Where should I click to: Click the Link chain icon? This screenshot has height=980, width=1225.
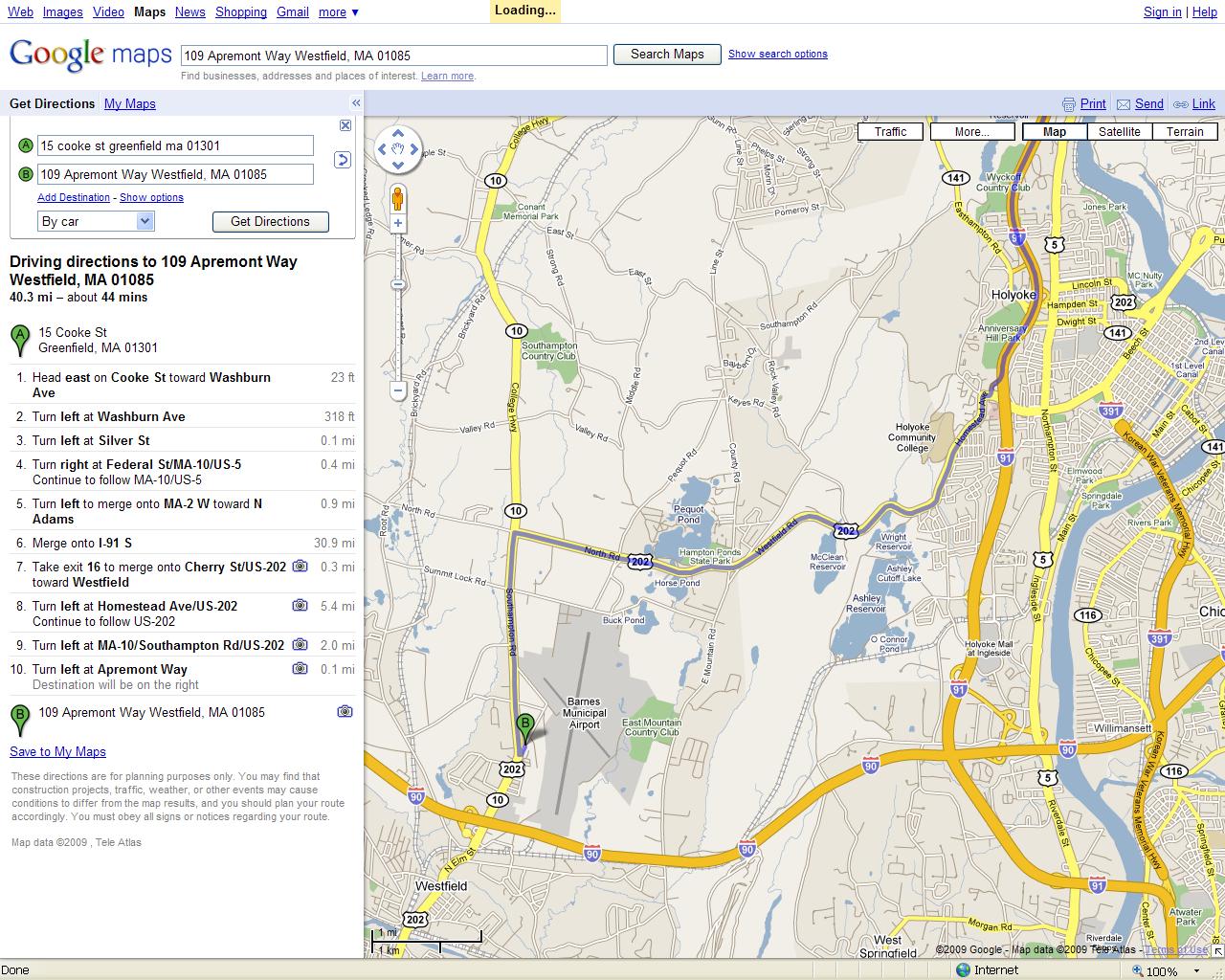(x=1181, y=104)
